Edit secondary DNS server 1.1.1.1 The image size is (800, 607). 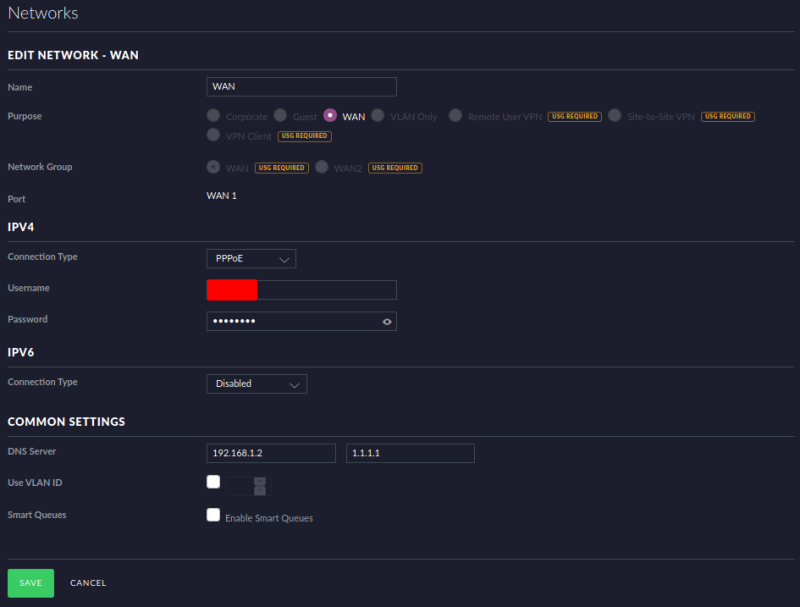pos(410,453)
